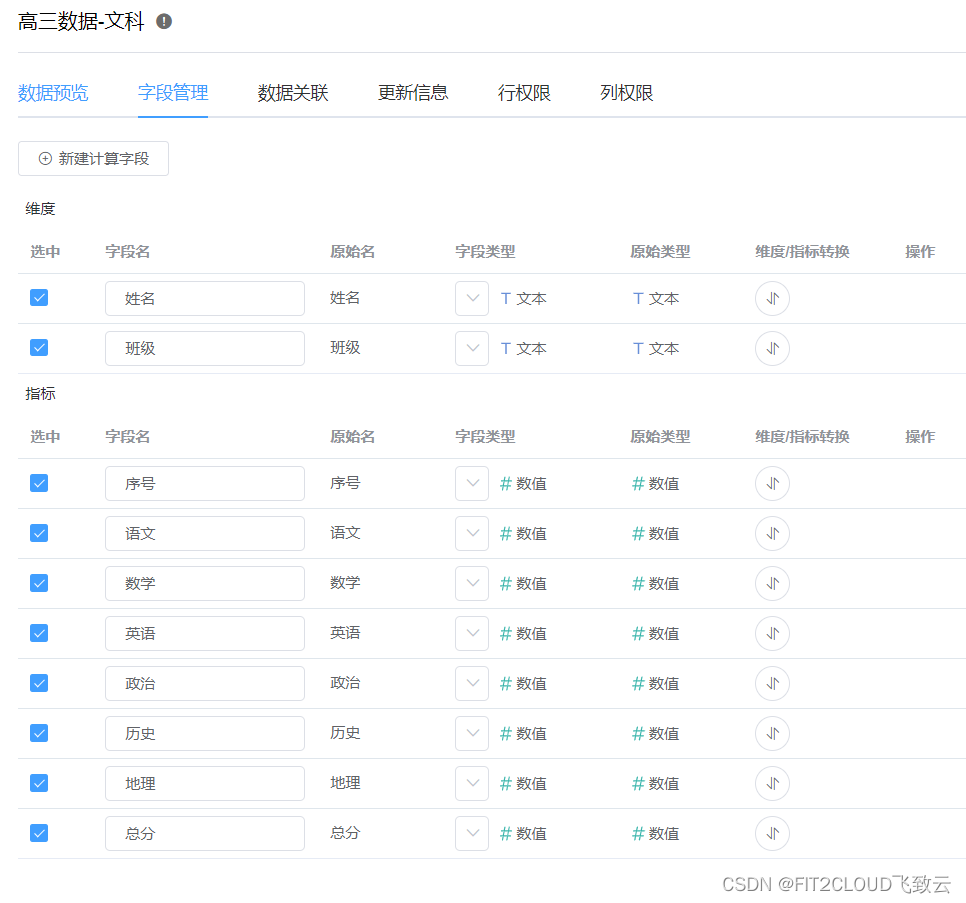Click the 班级 field name input
This screenshot has width=966, height=903.
coord(205,349)
